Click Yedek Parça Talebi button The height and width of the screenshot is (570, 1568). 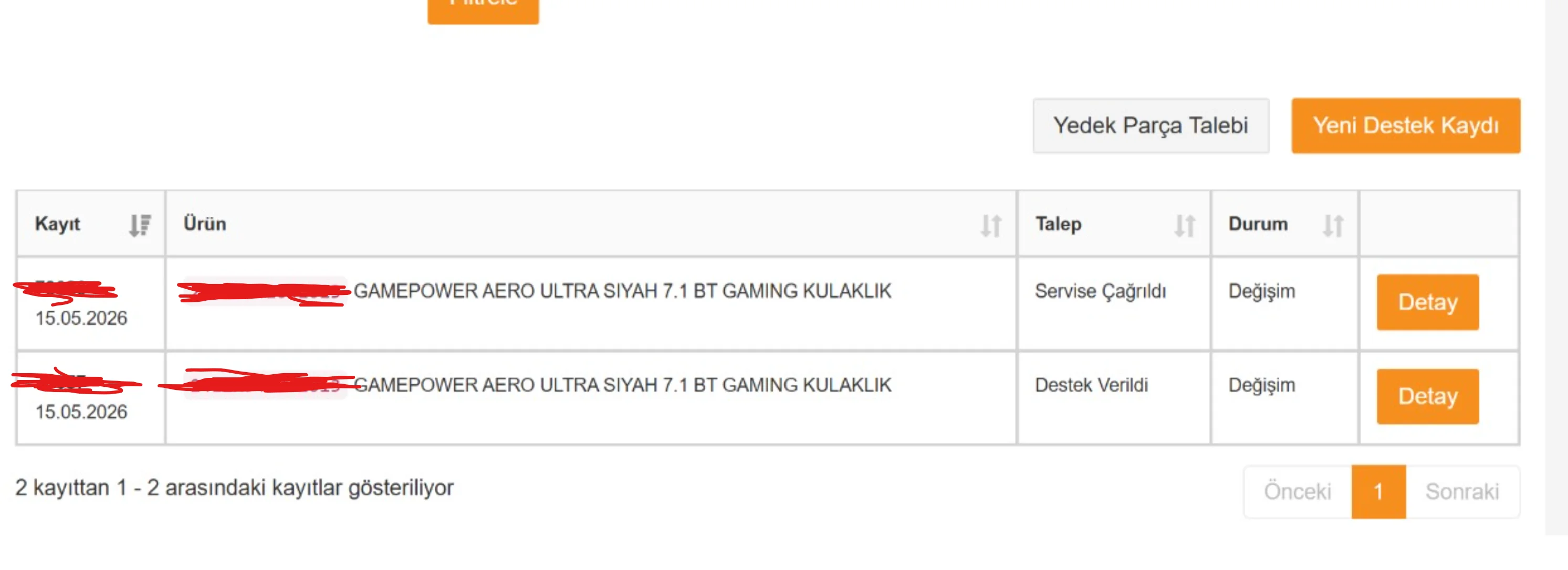point(1151,126)
